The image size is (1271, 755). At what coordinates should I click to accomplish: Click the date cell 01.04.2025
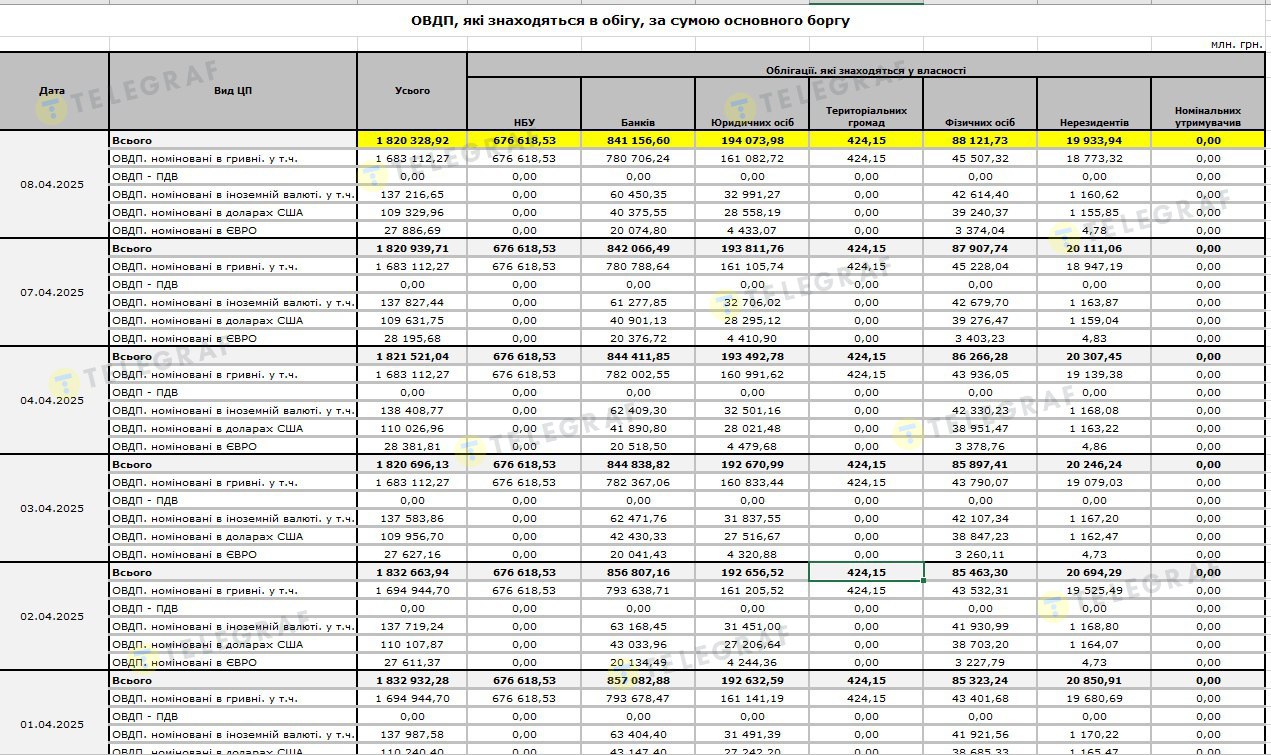pos(54,713)
